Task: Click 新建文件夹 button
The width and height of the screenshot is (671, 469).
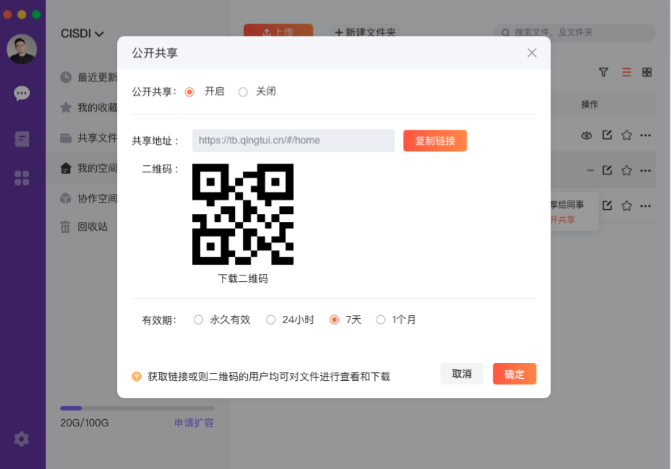Action: (x=365, y=32)
